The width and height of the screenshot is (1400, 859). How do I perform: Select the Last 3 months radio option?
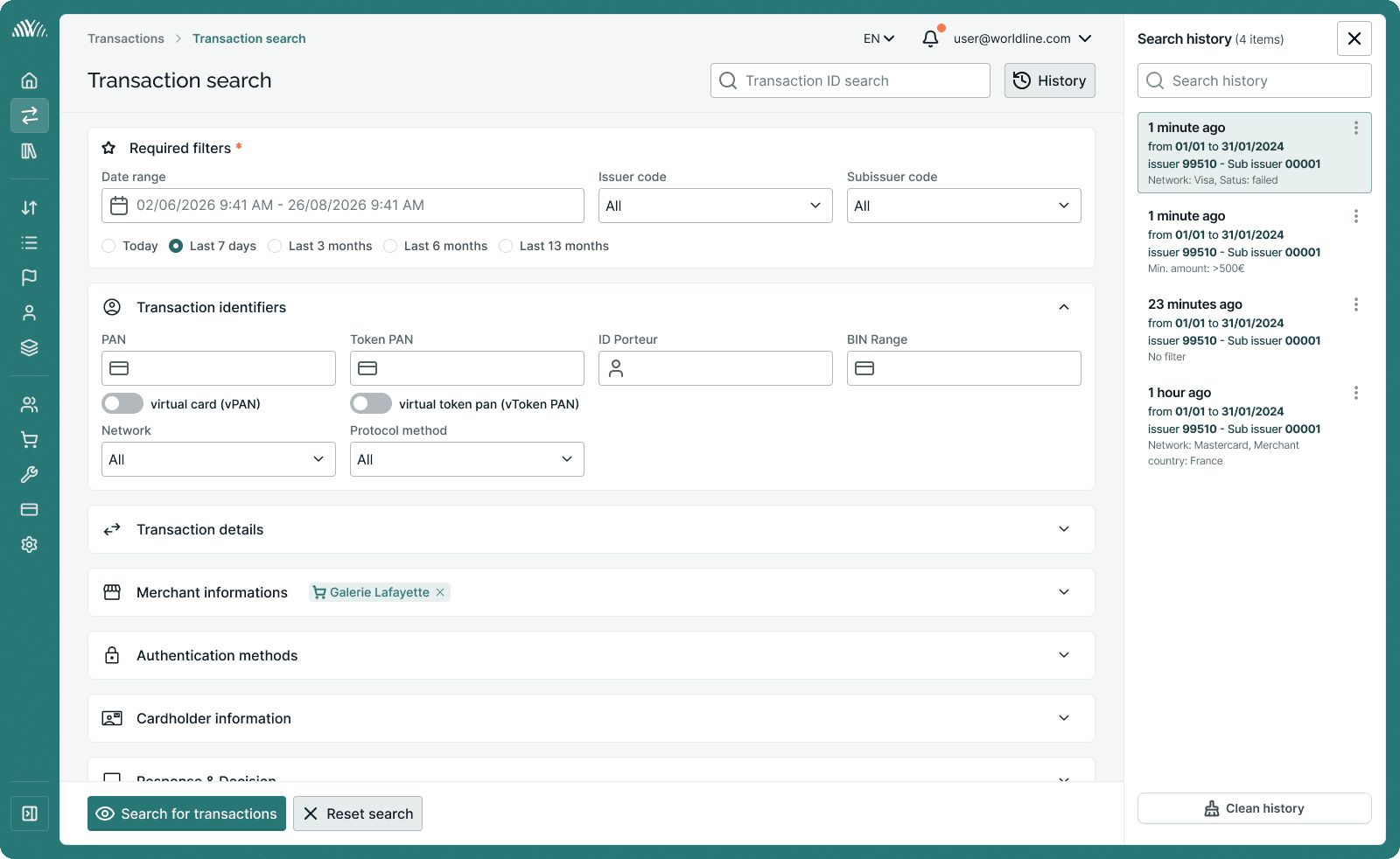[x=275, y=246]
